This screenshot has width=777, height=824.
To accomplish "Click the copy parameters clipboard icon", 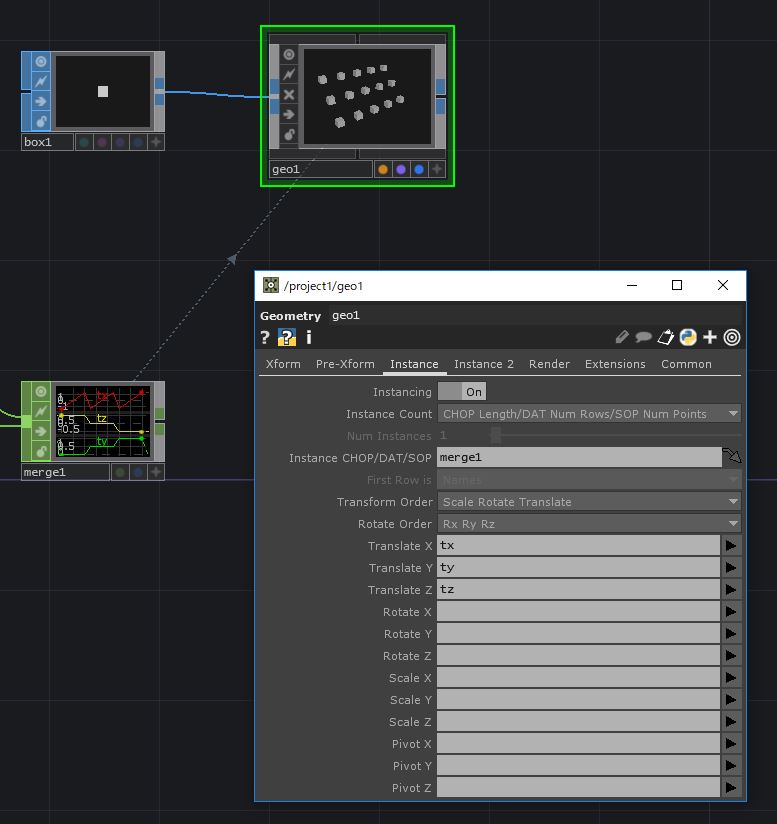I will pyautogui.click(x=666, y=337).
